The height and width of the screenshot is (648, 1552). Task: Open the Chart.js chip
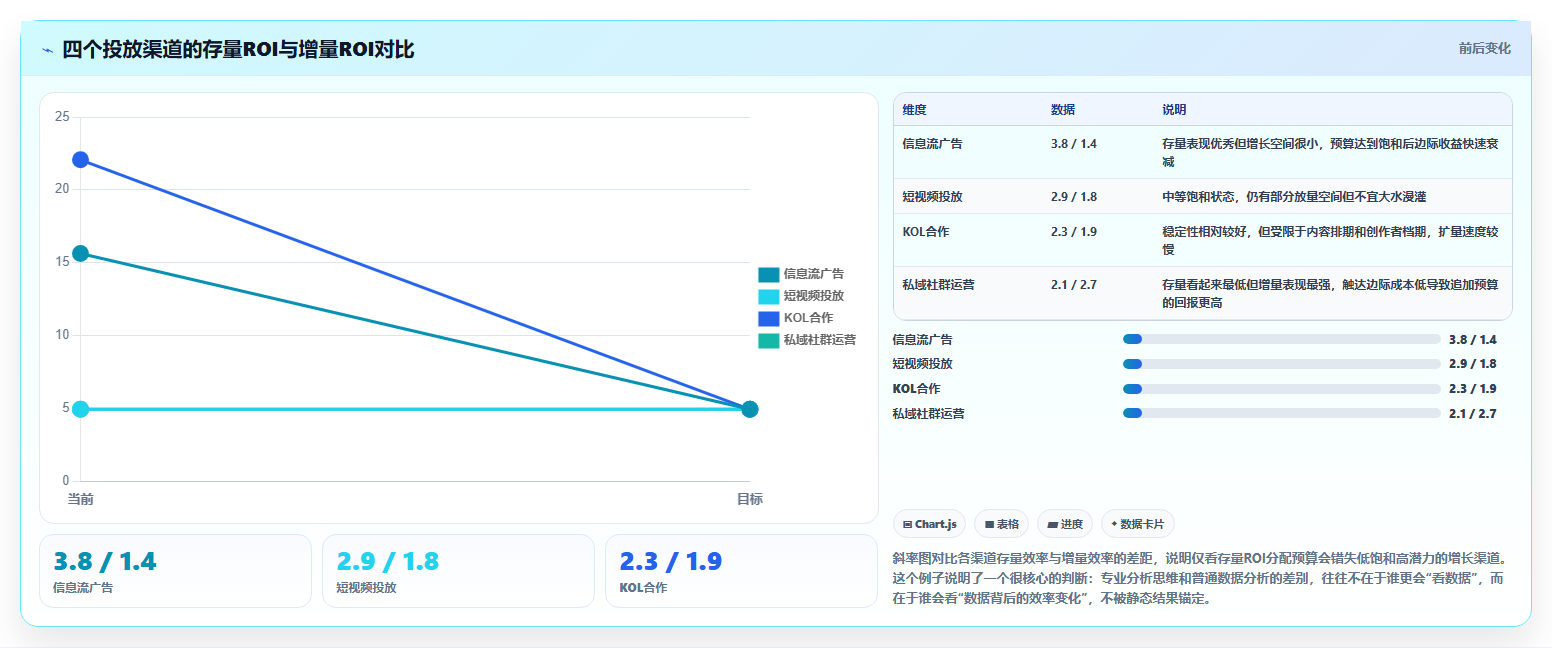pos(930,524)
